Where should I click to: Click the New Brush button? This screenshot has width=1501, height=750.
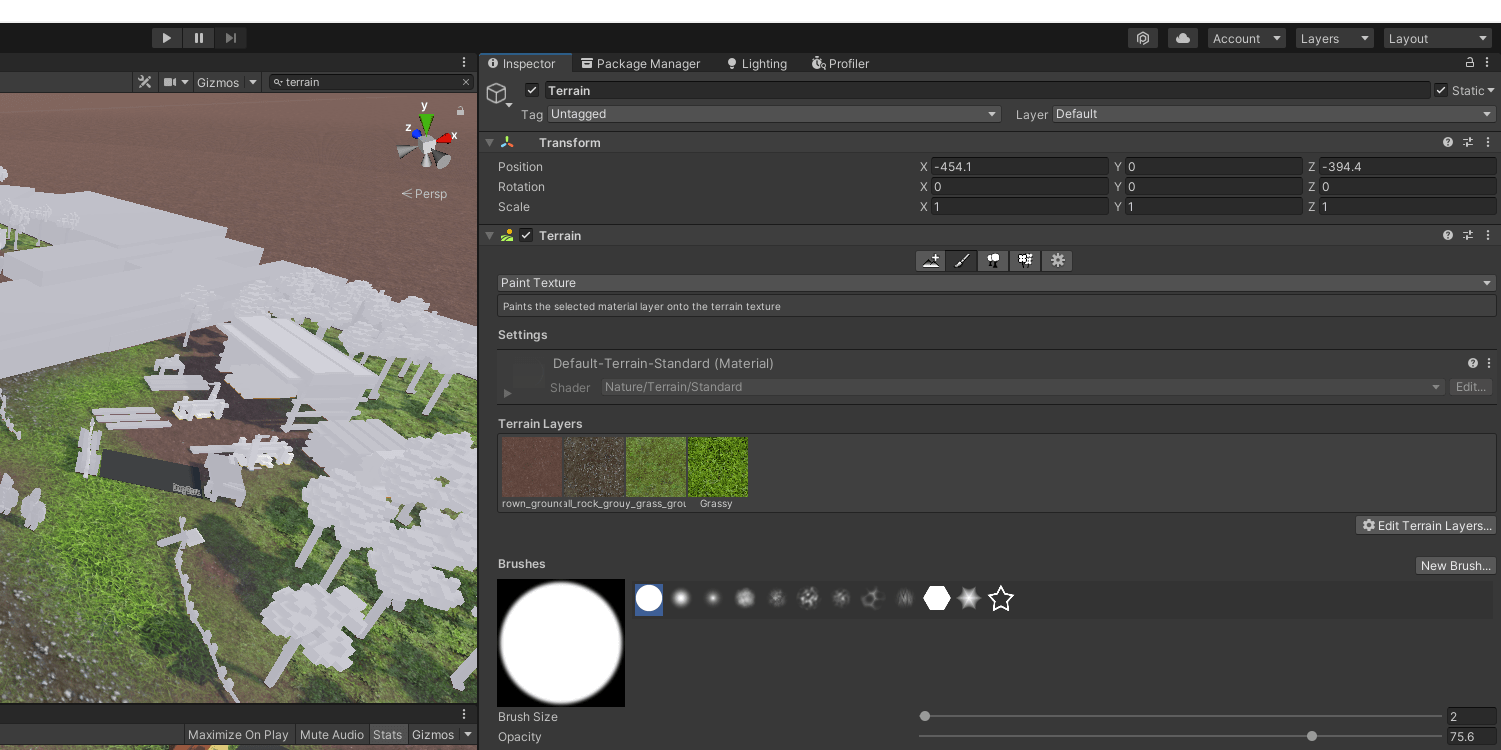coord(1454,565)
